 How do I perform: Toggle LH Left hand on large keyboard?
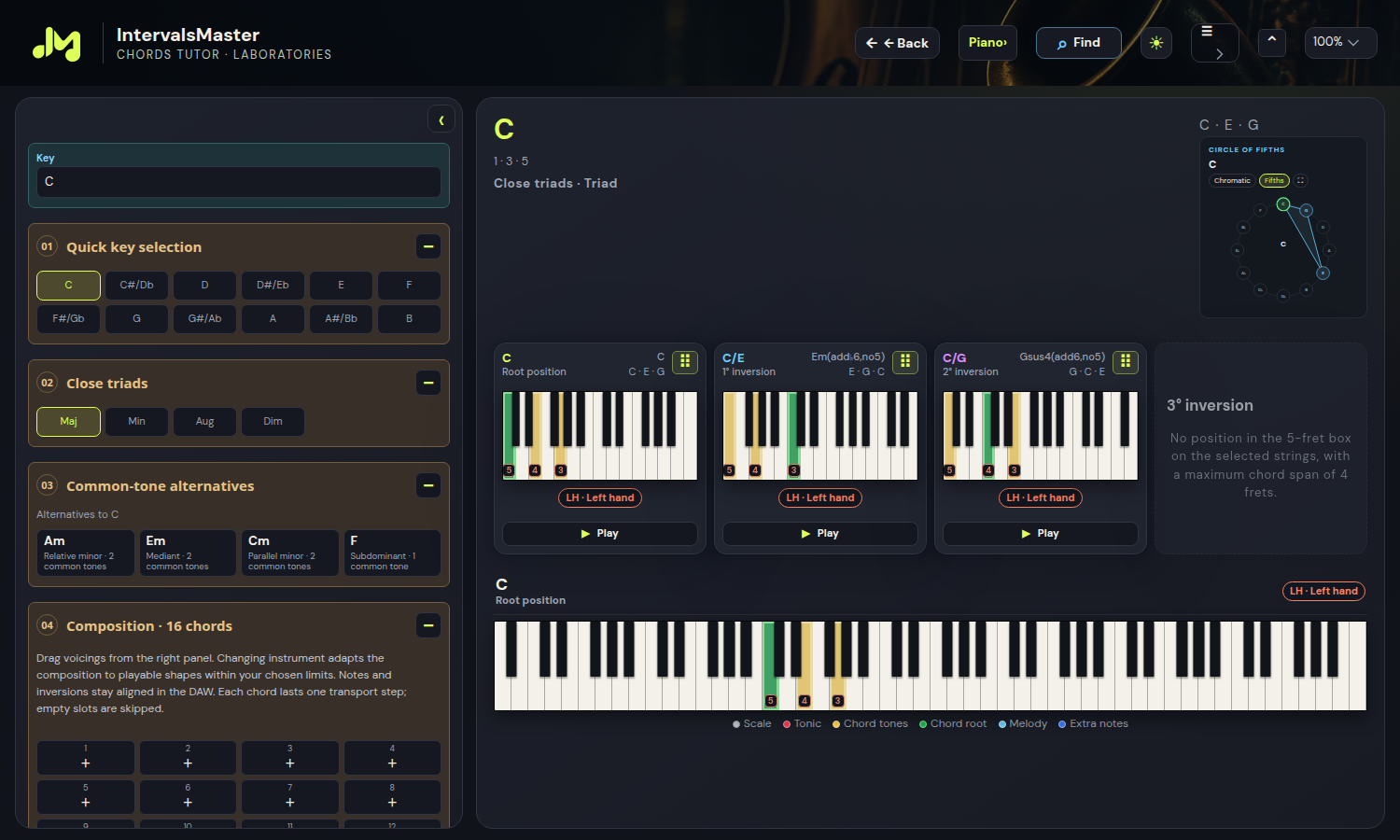[1323, 591]
